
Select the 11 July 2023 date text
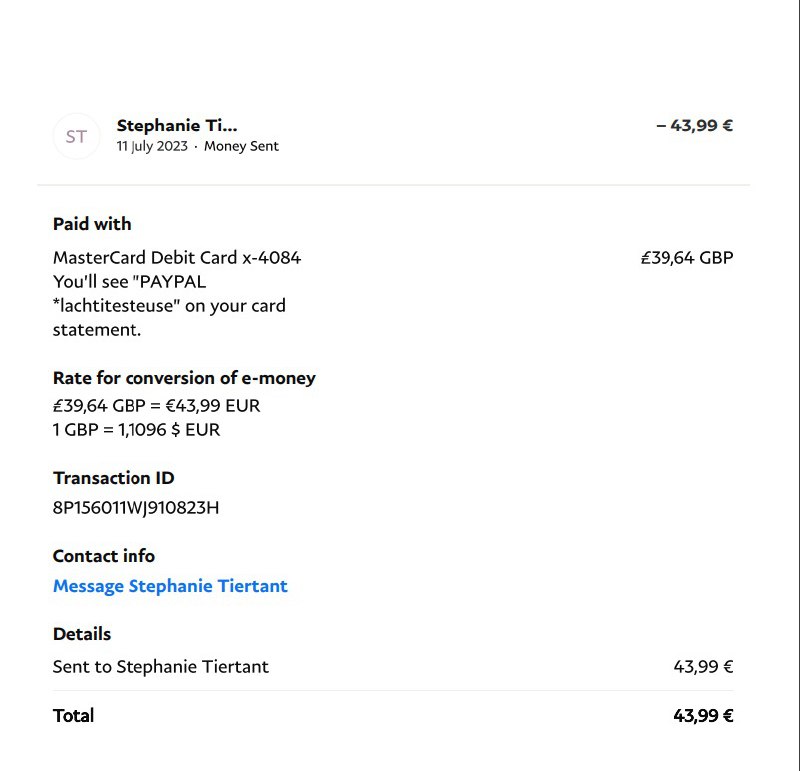[x=152, y=146]
